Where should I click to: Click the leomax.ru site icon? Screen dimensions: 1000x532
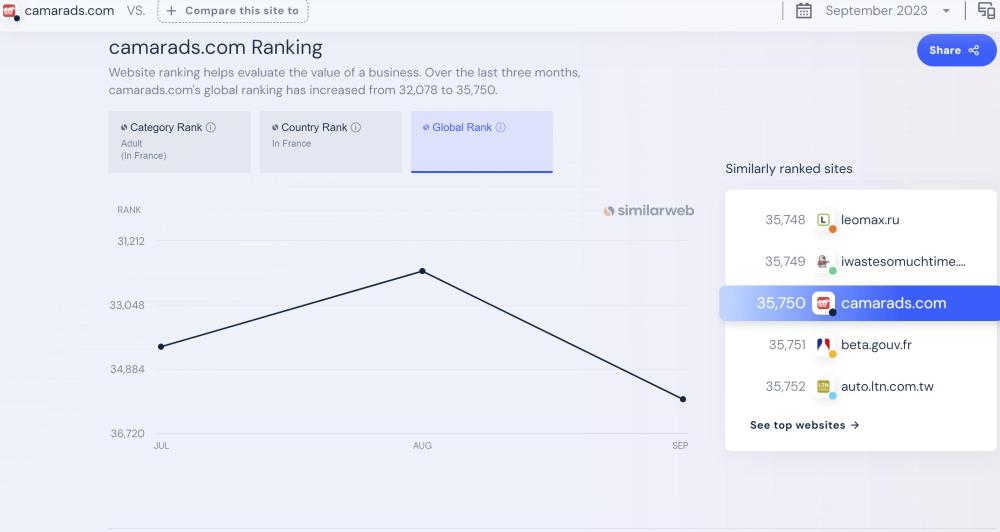tap(824, 220)
